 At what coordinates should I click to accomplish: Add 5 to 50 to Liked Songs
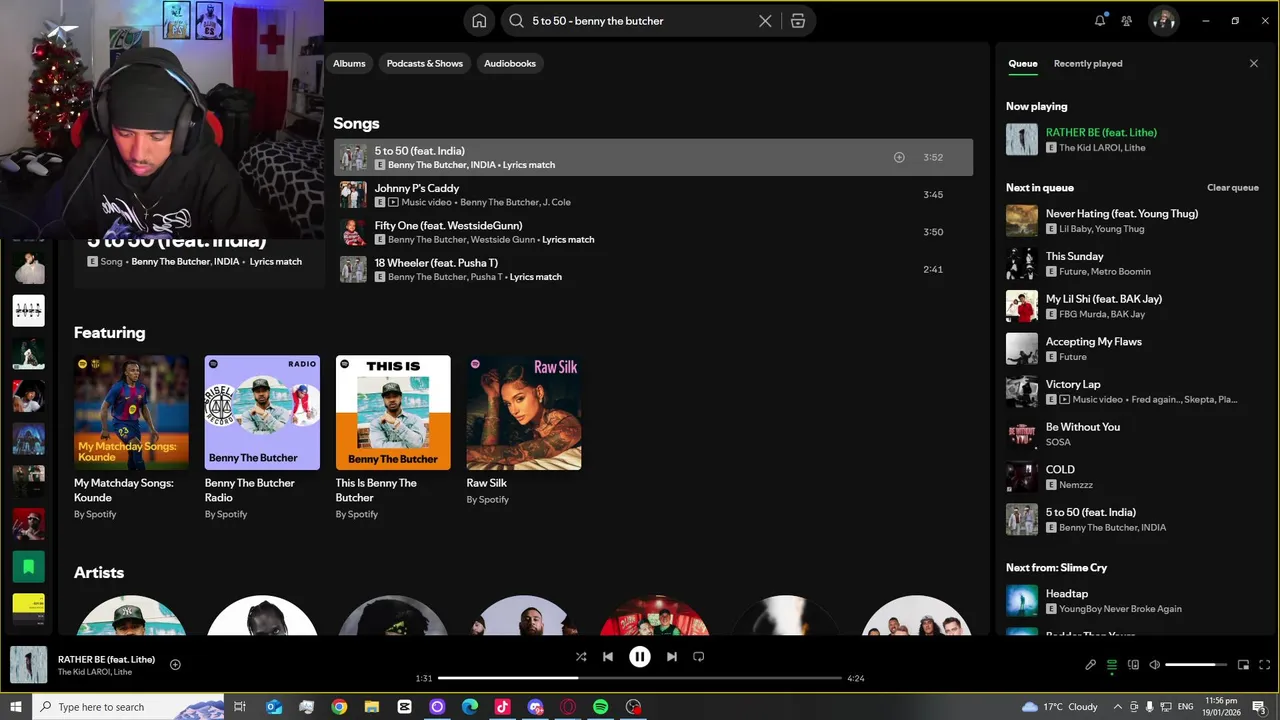899,157
